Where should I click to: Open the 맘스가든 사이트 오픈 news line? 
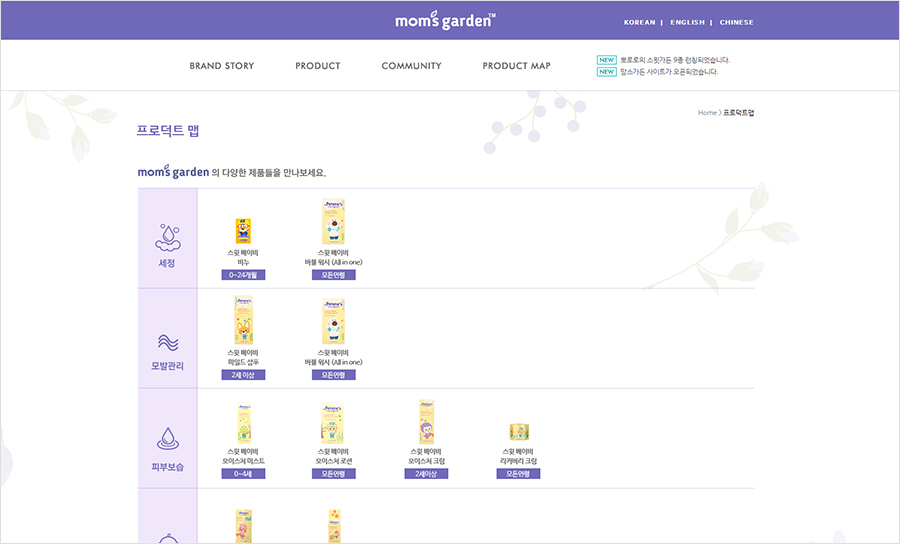point(669,72)
